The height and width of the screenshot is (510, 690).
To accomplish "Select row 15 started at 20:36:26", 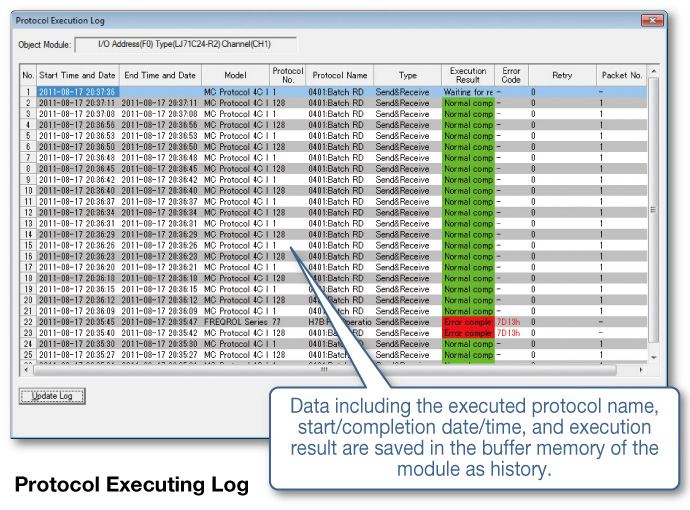I will coord(333,245).
